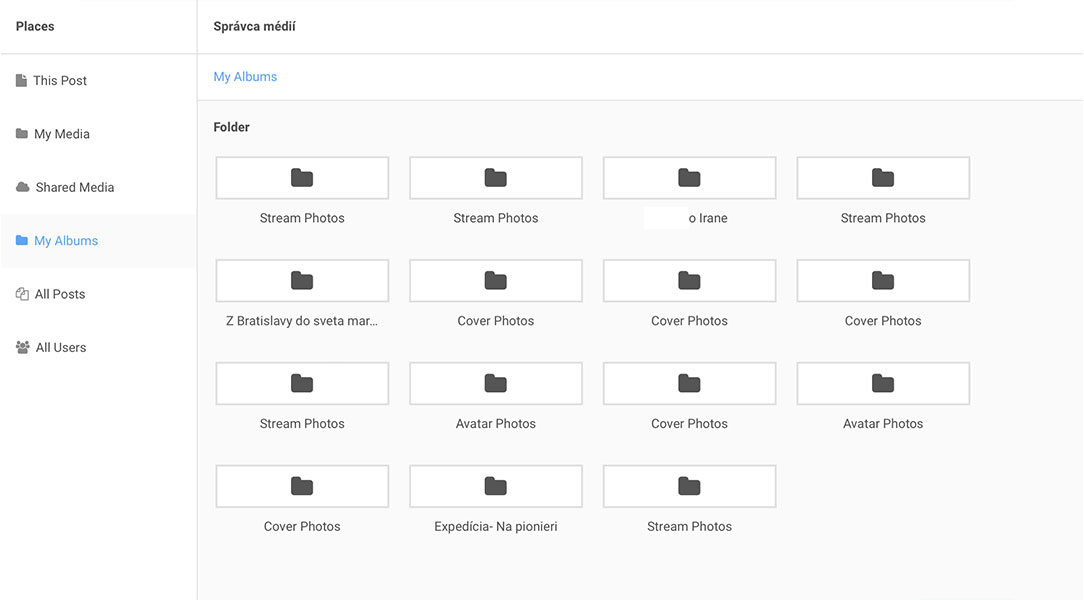Click the My Albums breadcrumb link
The image size is (1084, 600).
tap(245, 77)
